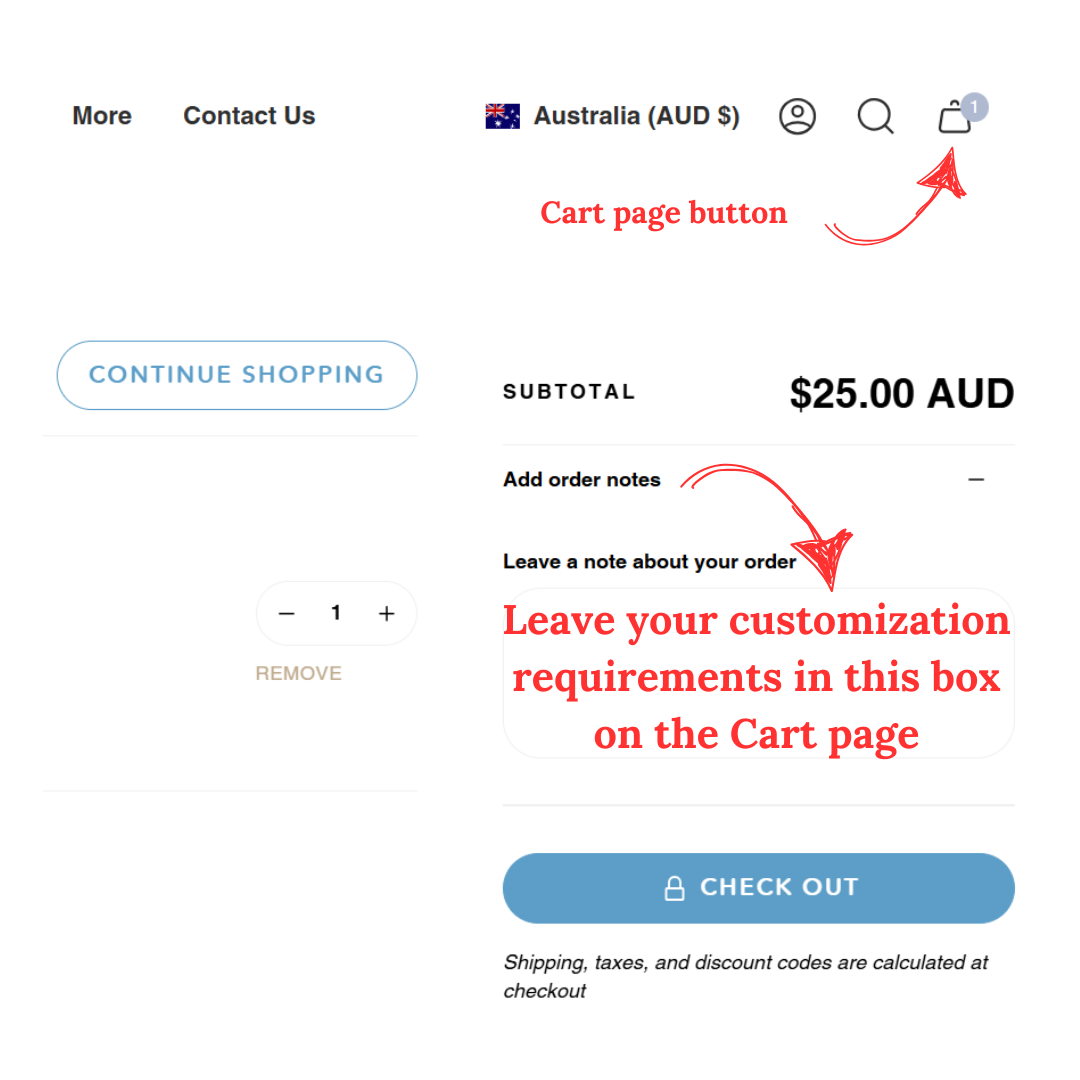The width and height of the screenshot is (1080, 1080).
Task: Click the search magnifier icon
Action: tap(875, 117)
